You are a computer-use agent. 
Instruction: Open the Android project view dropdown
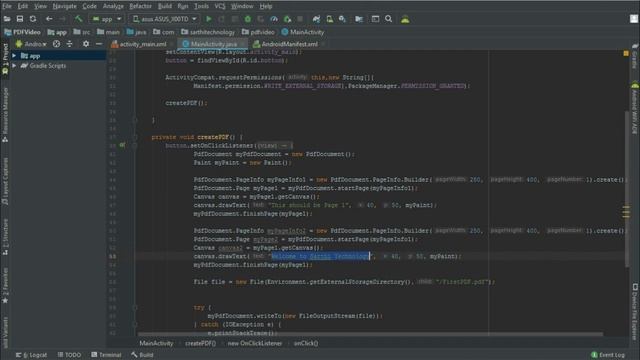coord(31,44)
